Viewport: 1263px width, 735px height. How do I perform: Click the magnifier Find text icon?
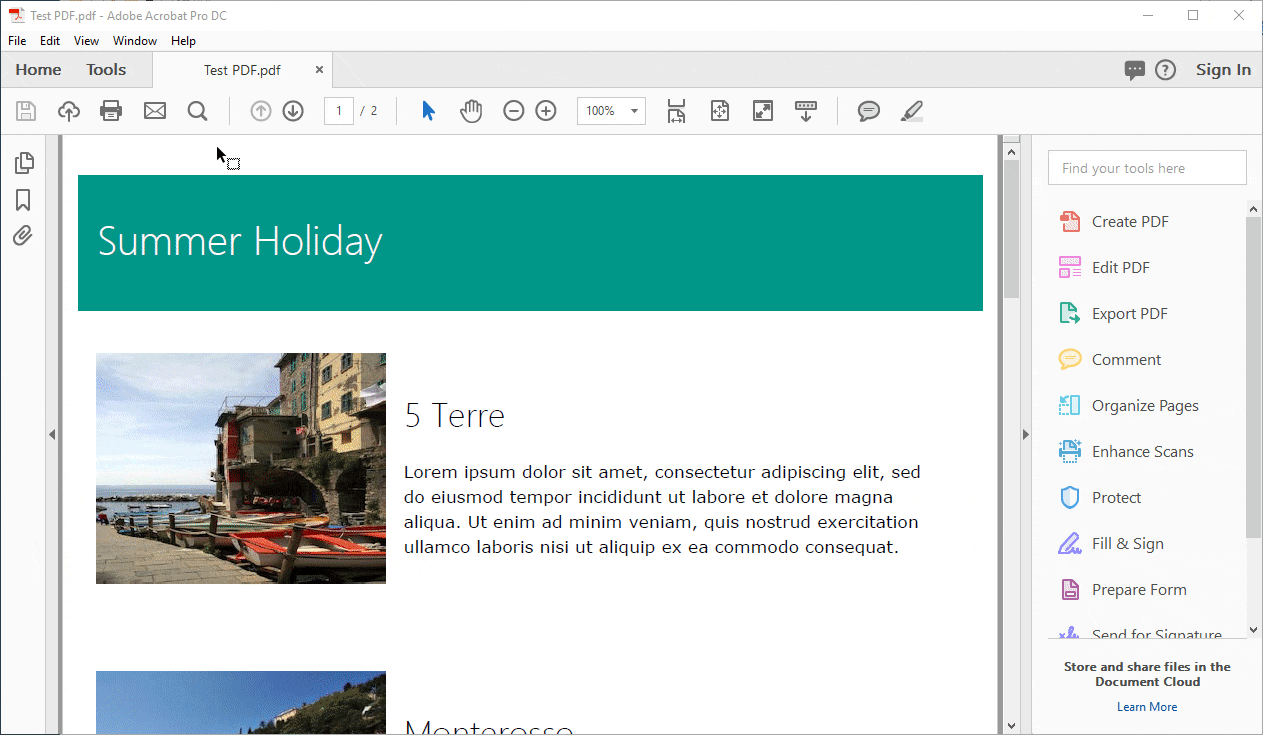click(x=197, y=111)
